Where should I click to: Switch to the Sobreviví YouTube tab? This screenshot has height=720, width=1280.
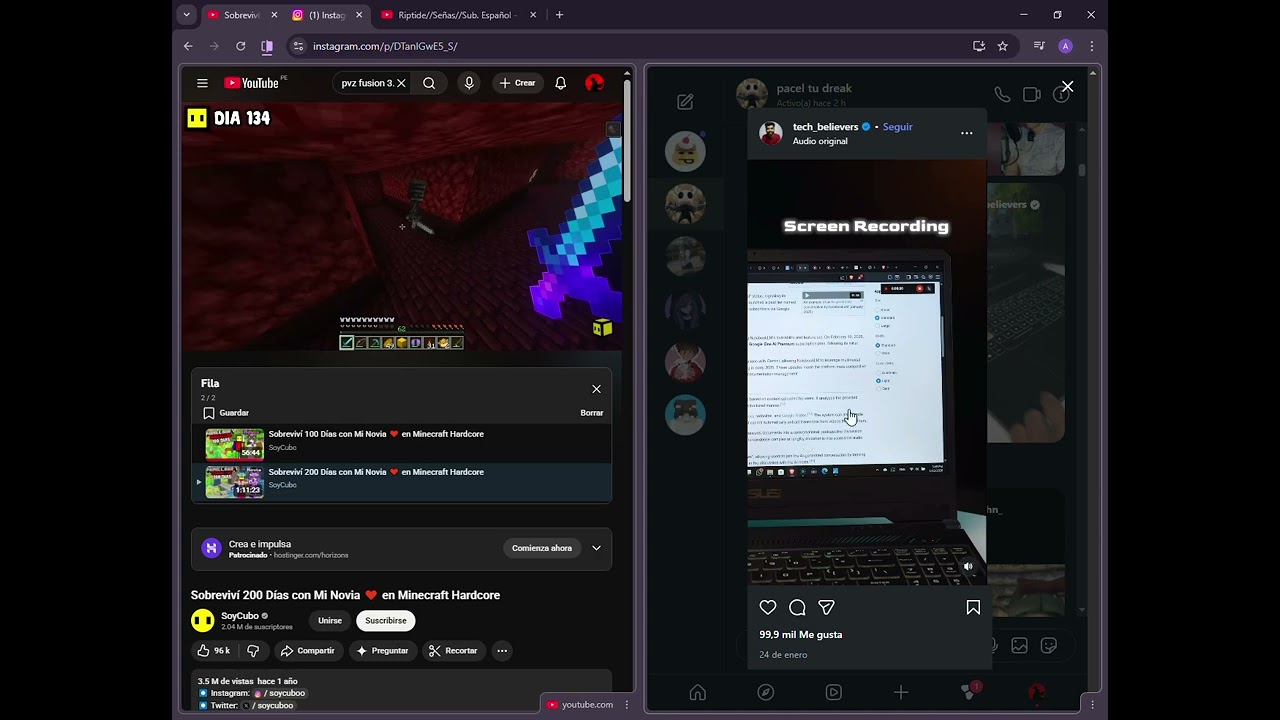coord(242,15)
